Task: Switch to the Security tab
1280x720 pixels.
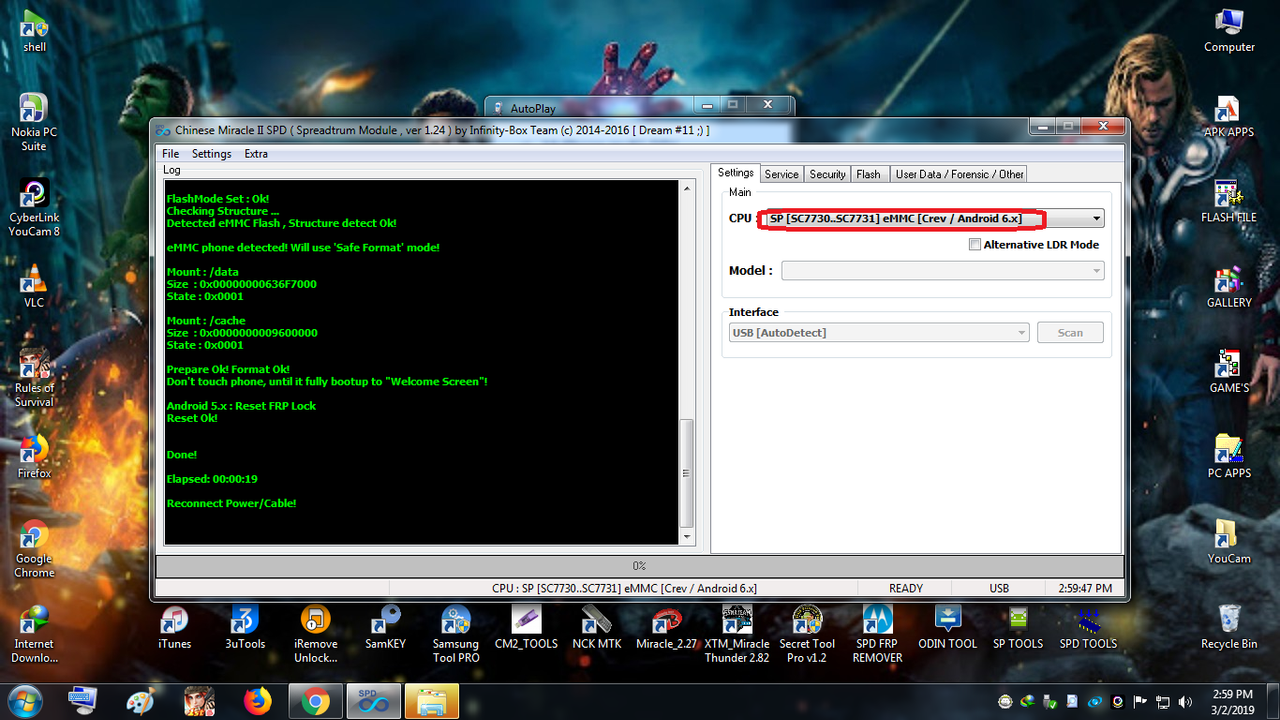Action: 827,174
